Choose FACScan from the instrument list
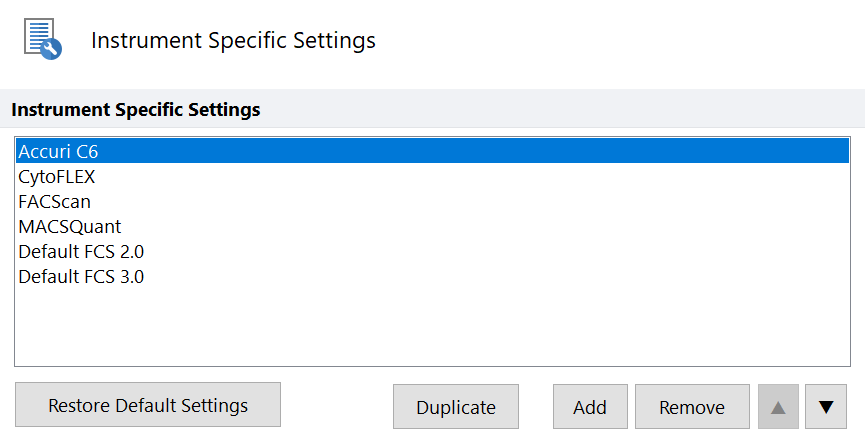This screenshot has height=441, width=865. coord(54,202)
